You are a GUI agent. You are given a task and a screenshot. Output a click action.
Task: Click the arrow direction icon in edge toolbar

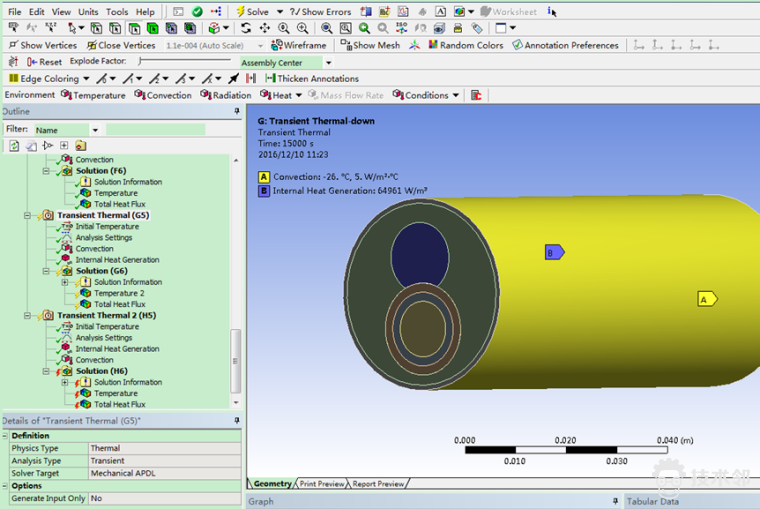pyautogui.click(x=233, y=79)
